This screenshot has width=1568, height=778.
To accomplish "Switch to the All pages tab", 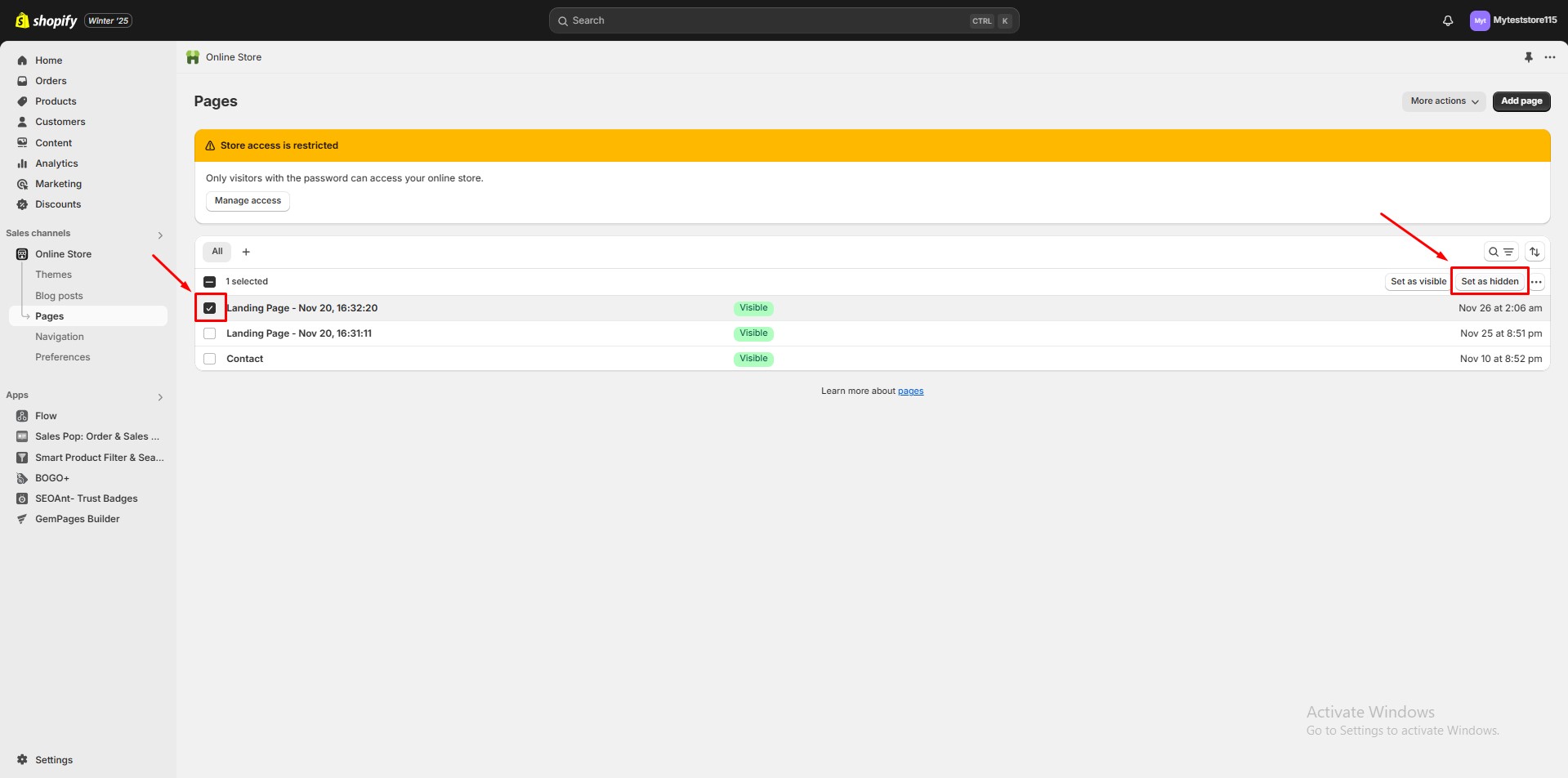I will (217, 252).
